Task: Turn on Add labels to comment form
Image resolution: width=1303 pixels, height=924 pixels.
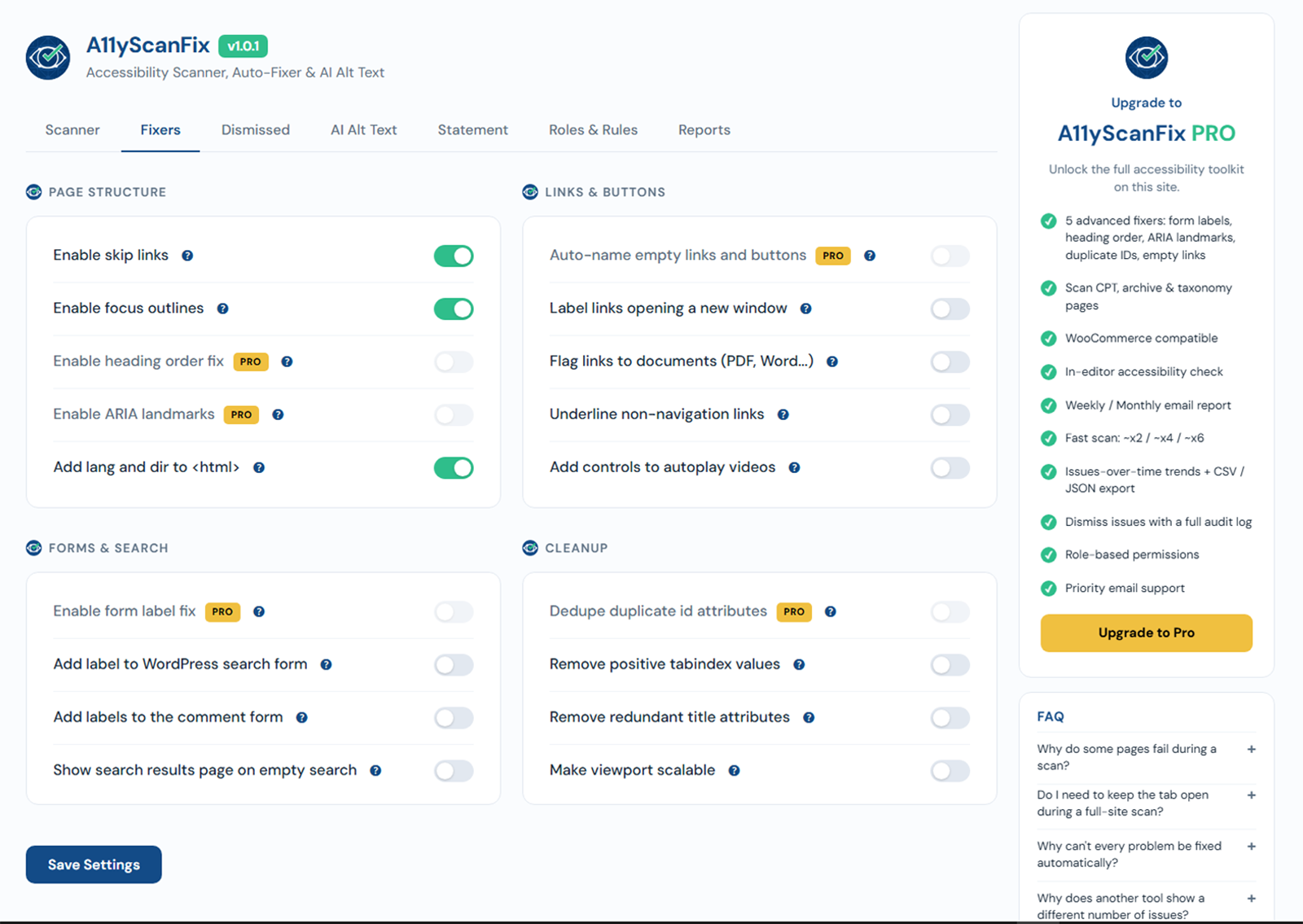Action: [454, 717]
